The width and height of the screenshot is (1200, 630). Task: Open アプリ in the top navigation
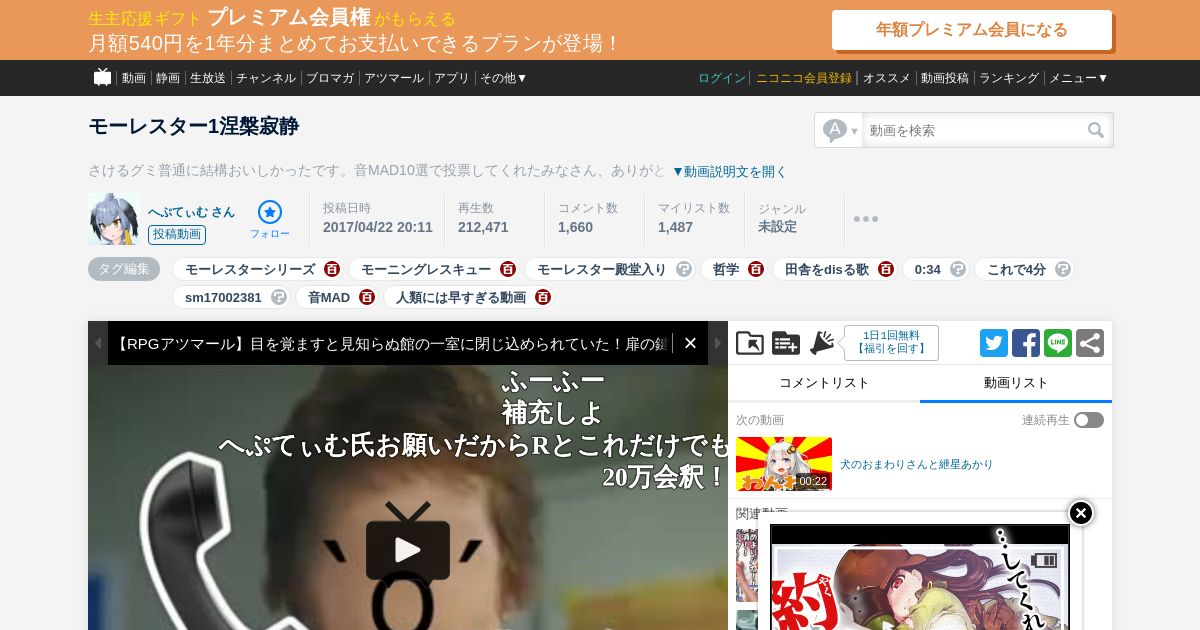tap(452, 78)
